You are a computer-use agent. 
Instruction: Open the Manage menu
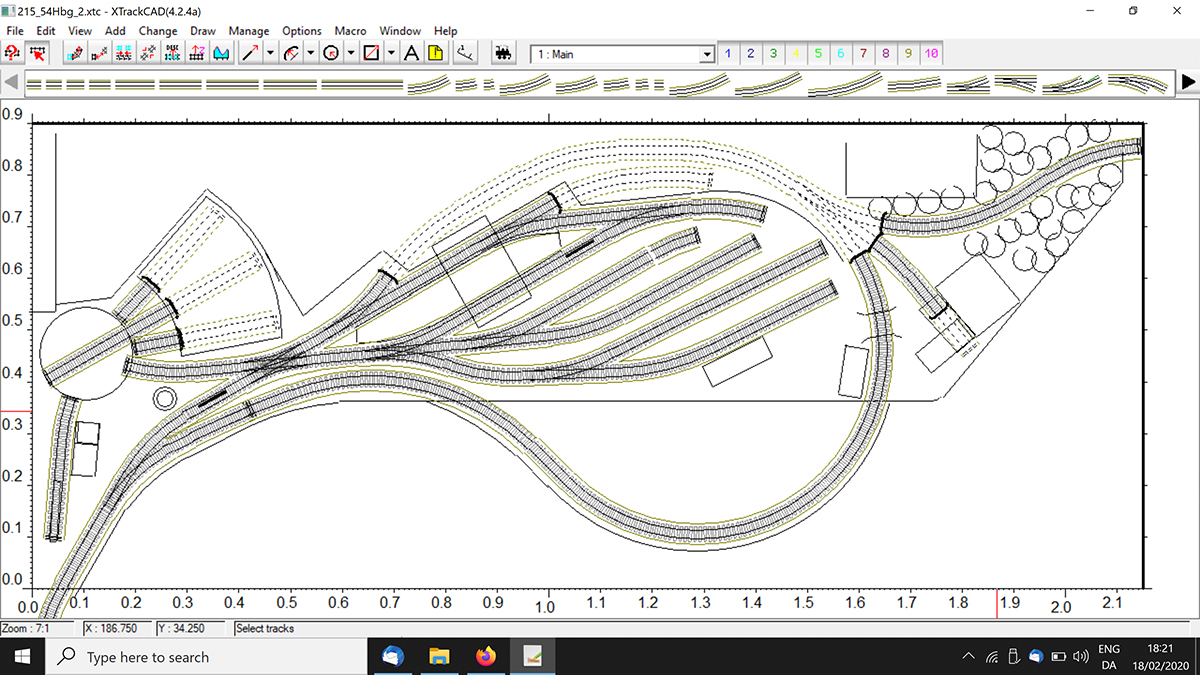[x=248, y=31]
